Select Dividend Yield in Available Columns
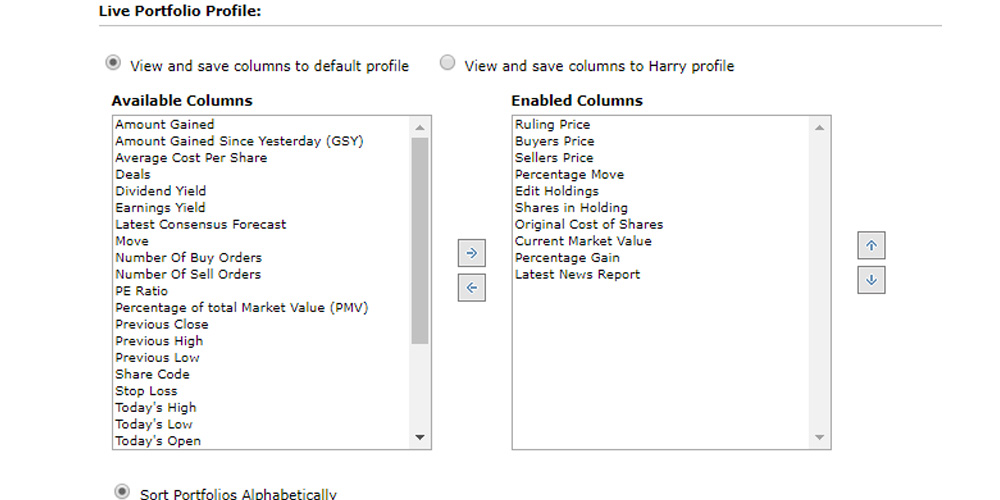The width and height of the screenshot is (1000, 500). pos(161,191)
